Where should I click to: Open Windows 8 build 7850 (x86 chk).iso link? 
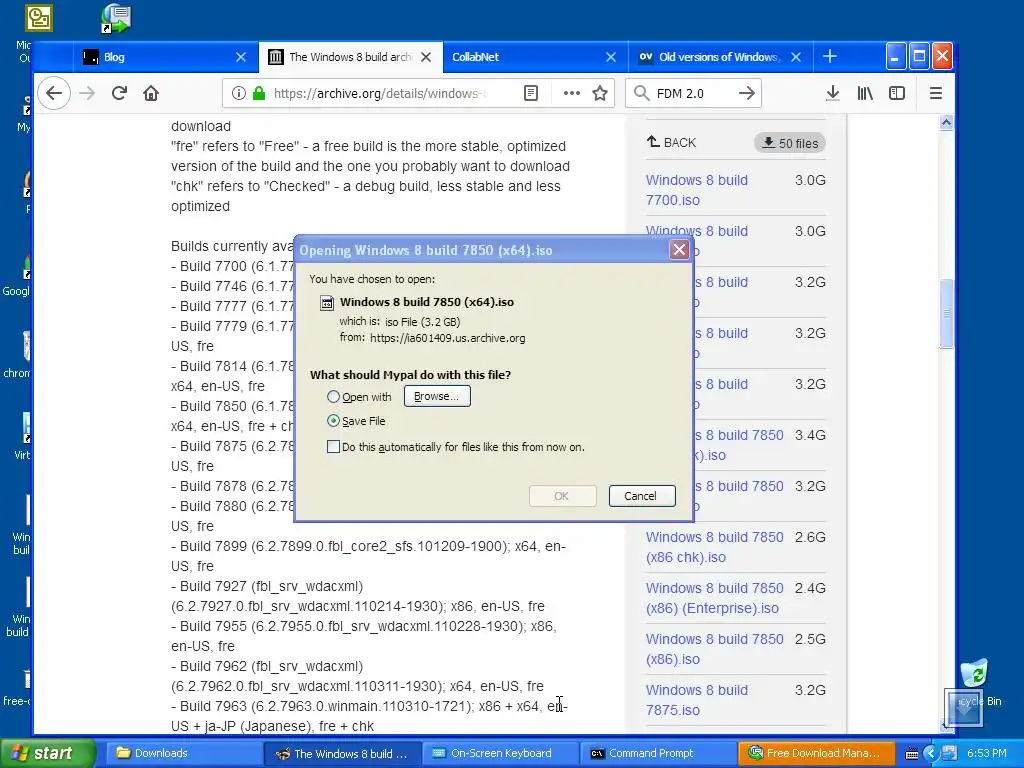(x=714, y=547)
